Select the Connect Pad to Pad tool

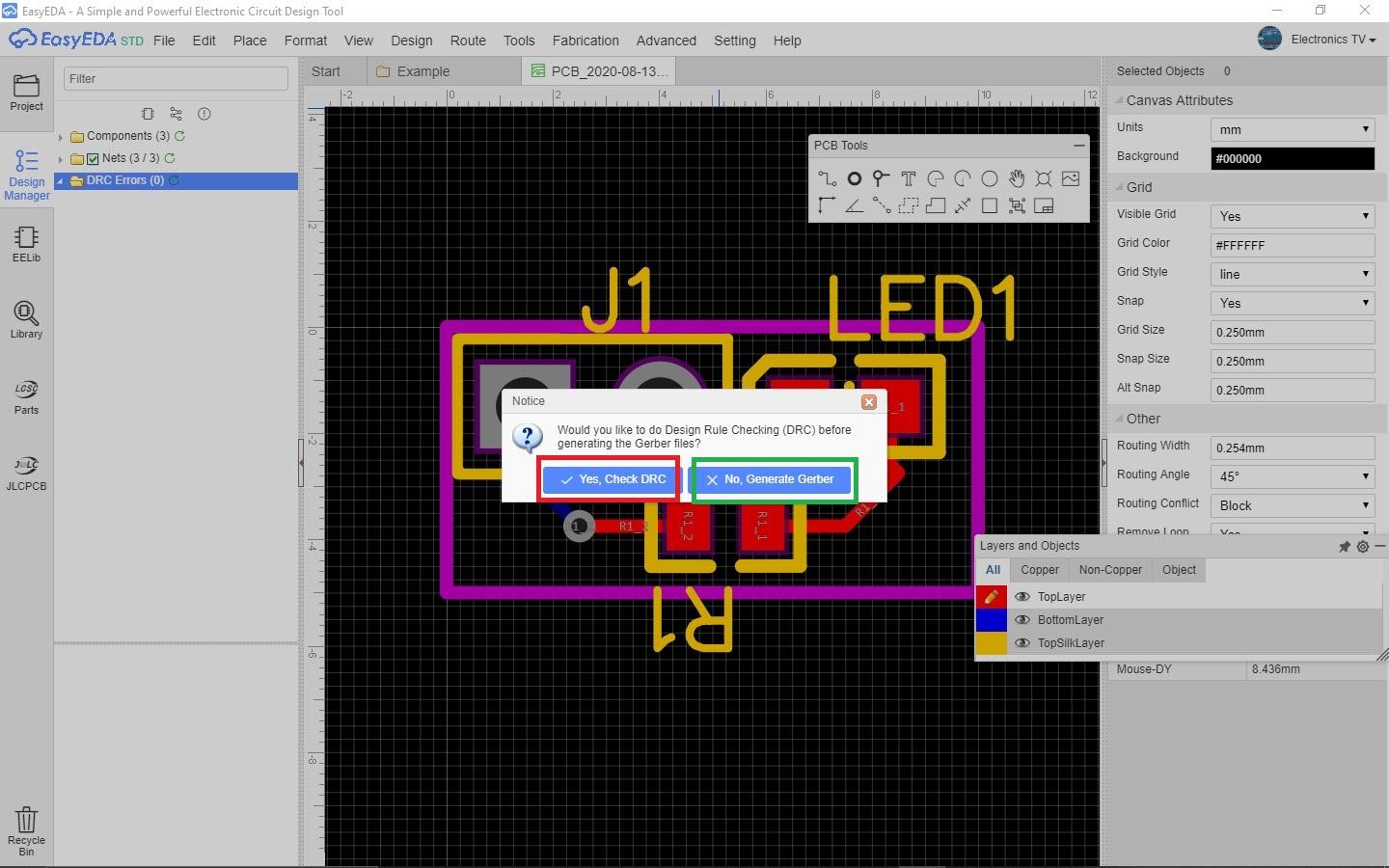881,205
